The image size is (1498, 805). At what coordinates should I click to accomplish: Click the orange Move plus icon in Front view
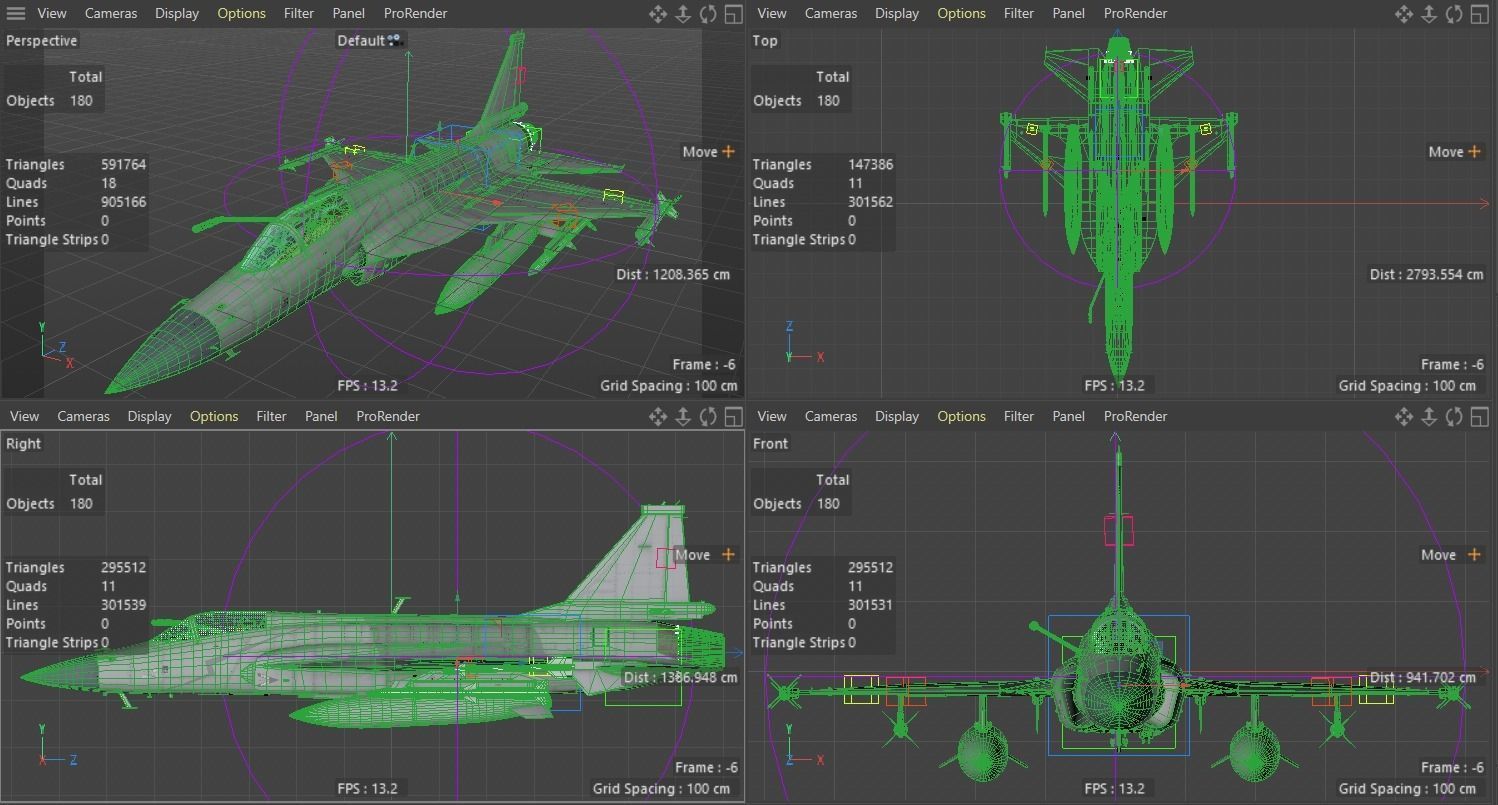click(1474, 554)
